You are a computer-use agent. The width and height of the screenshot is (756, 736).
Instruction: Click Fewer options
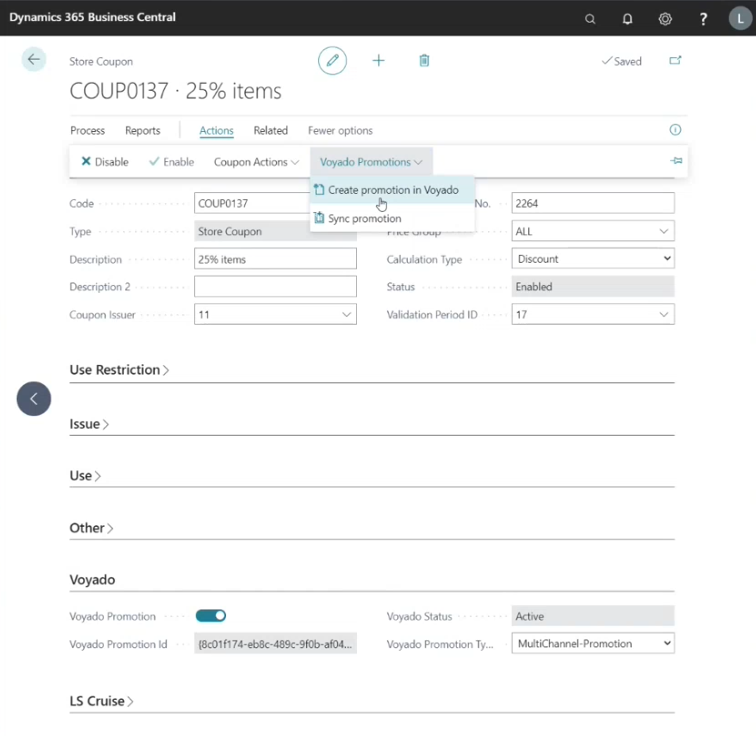click(x=340, y=131)
